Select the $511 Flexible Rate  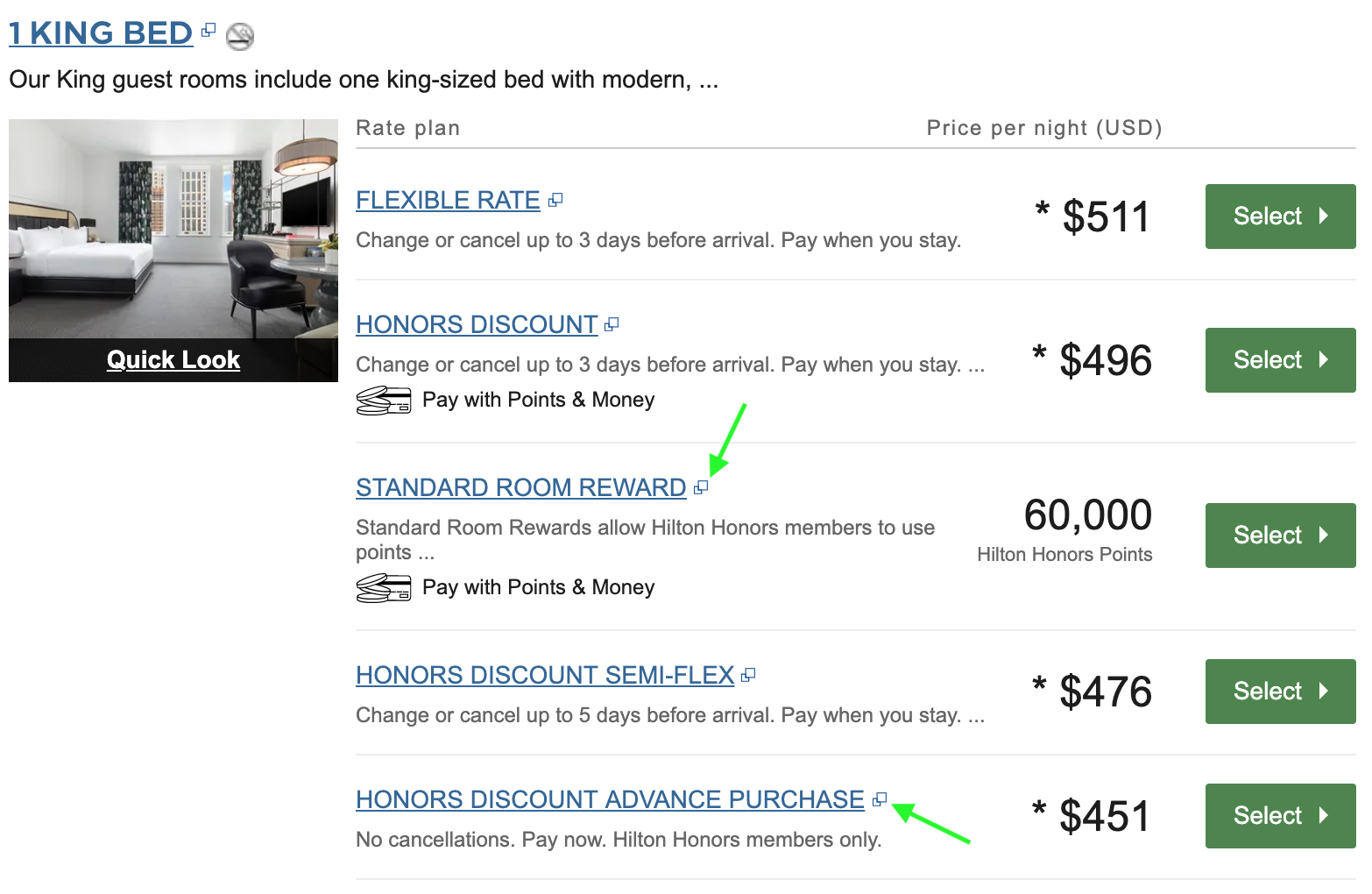coord(1280,216)
